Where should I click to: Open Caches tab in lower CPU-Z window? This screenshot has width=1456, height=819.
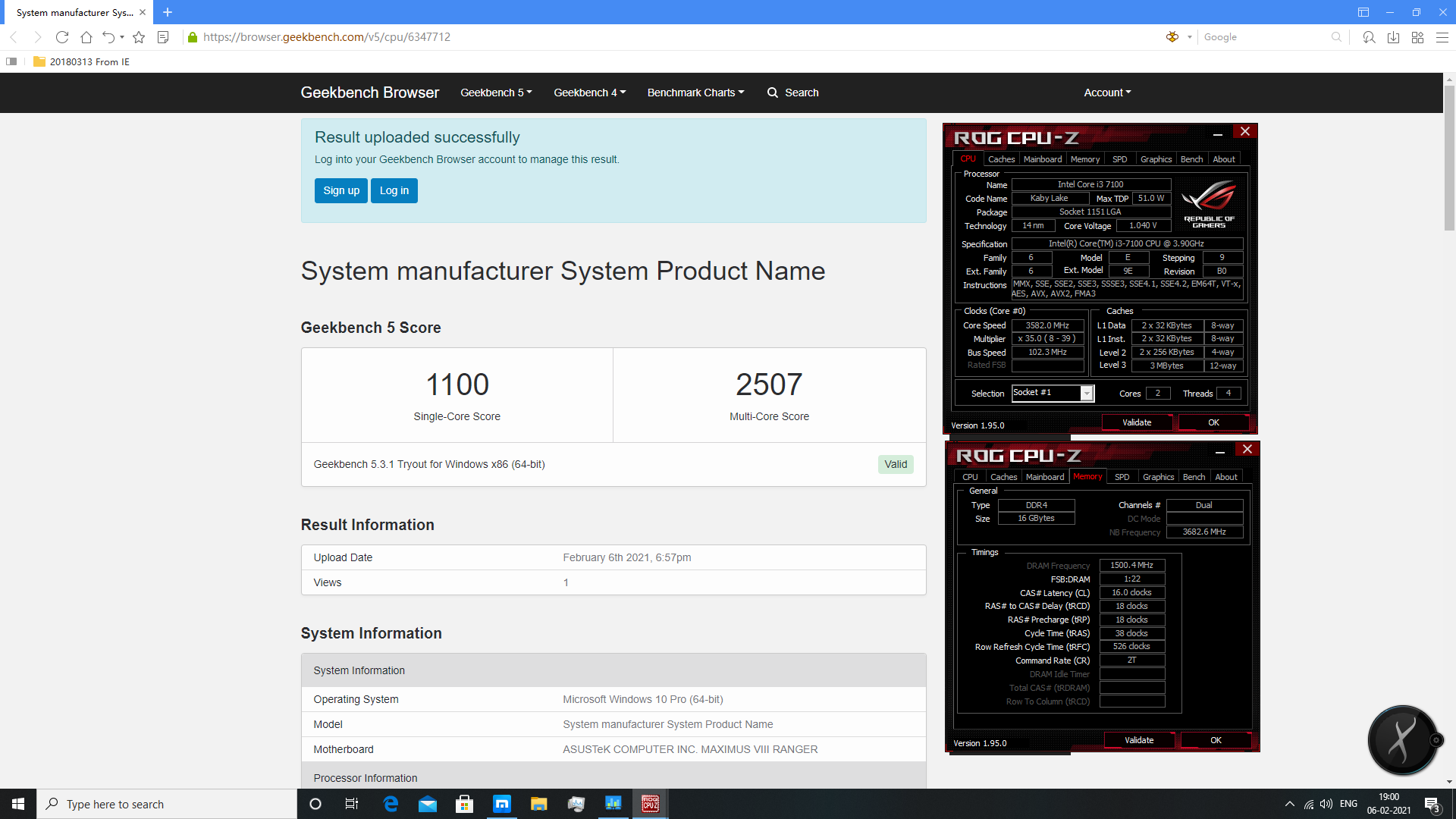1004,477
